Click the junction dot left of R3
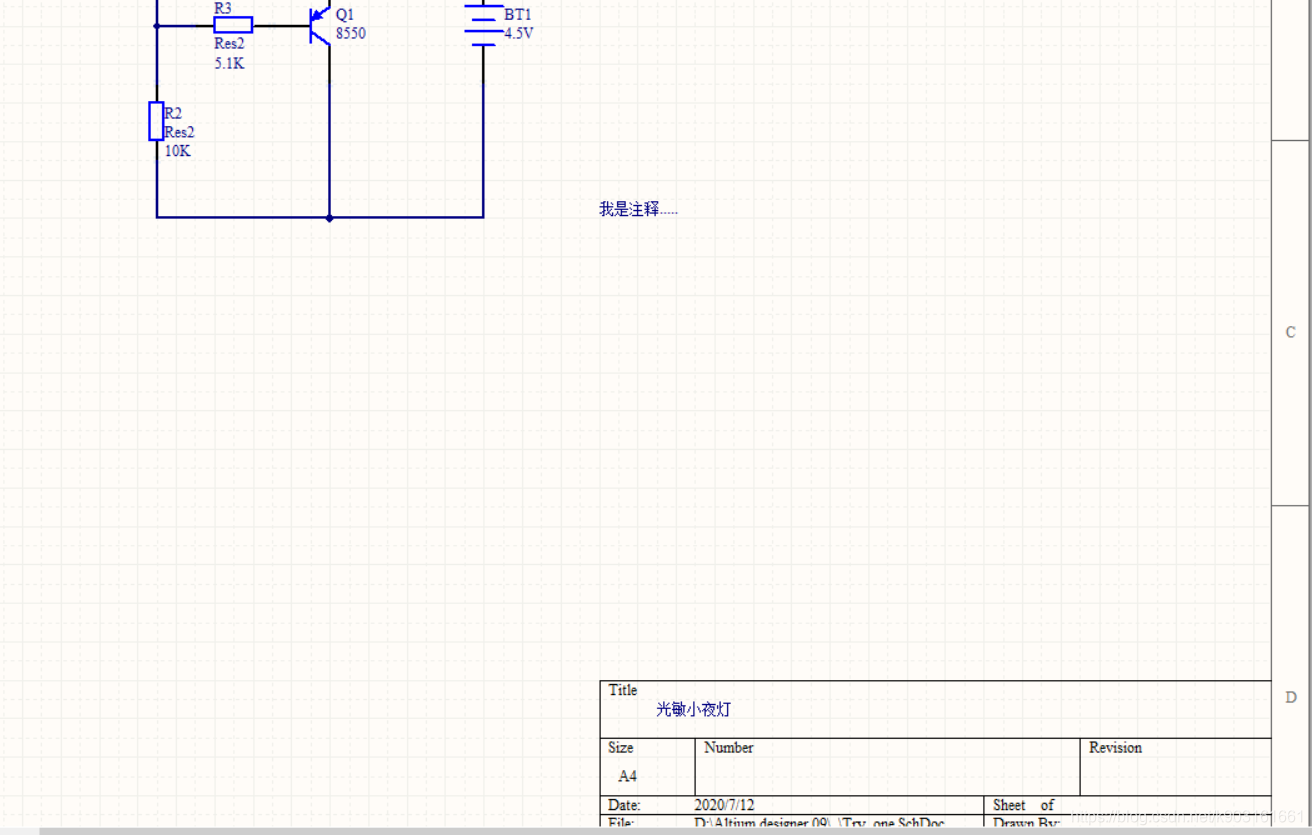The width and height of the screenshot is (1312, 835). 157,26
